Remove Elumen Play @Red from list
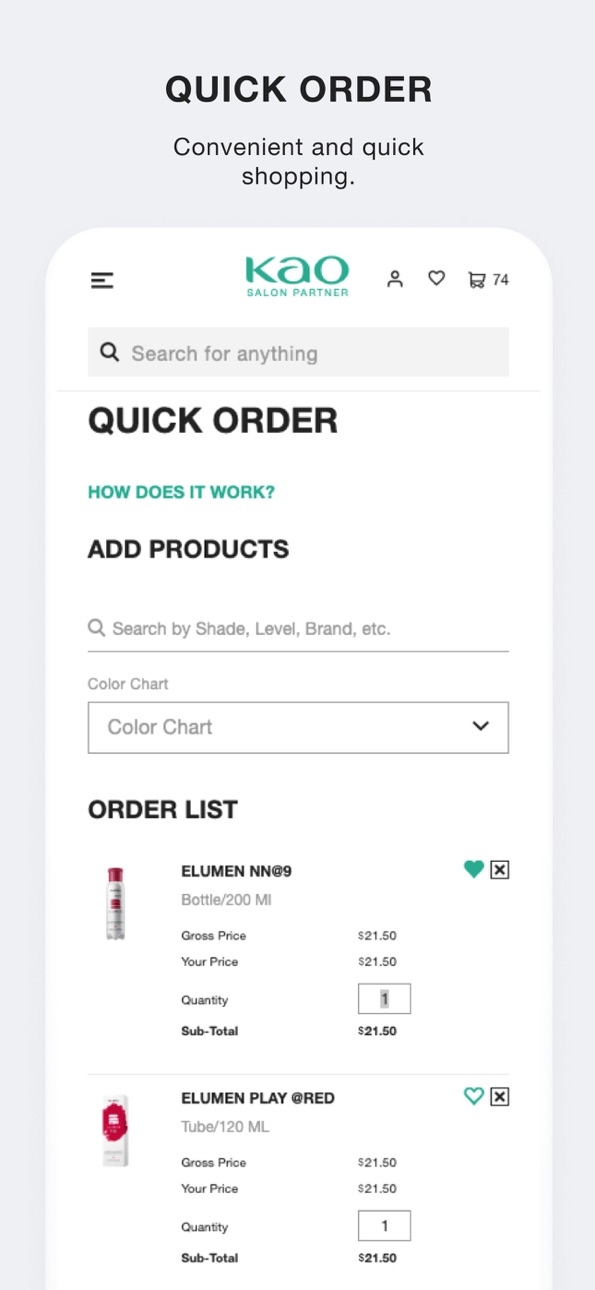The height and width of the screenshot is (1290, 595). tap(500, 1097)
